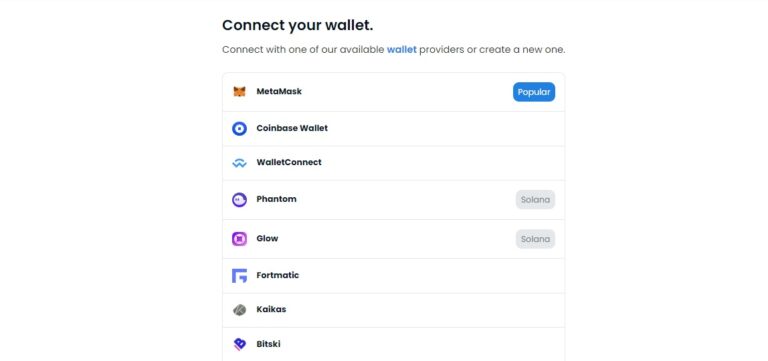Screen dimensions: 768x361
Task: Open the blue wallet link
Action: [x=402, y=49]
